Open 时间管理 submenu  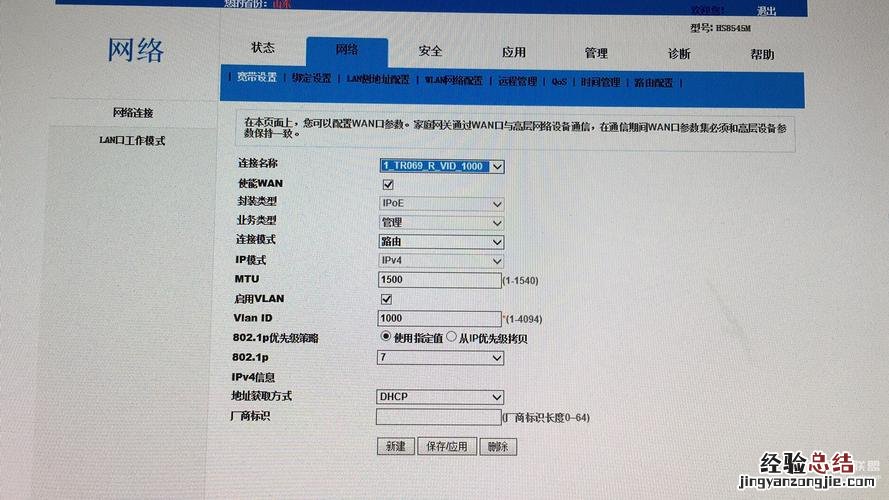(x=600, y=83)
